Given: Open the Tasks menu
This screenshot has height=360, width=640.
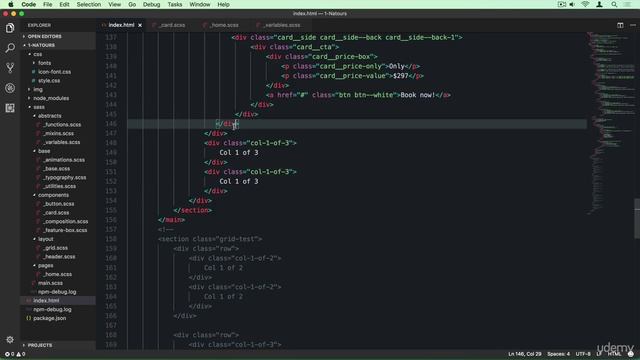Looking at the screenshot, I should 175,4.
